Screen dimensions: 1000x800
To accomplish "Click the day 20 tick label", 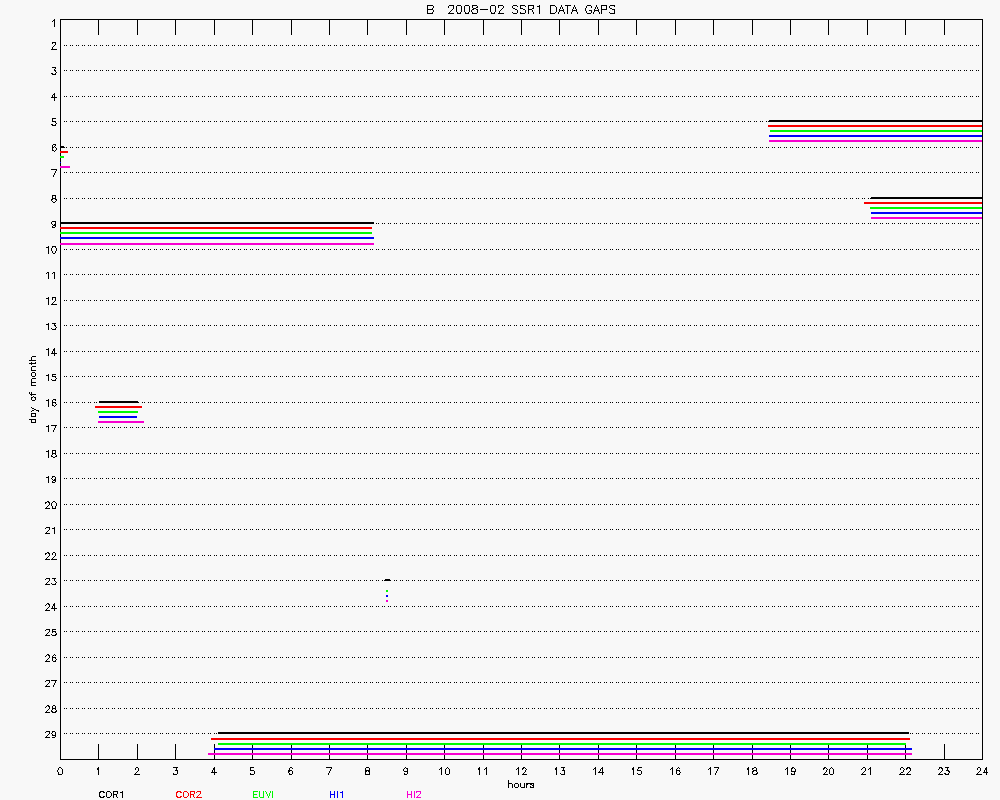I will click(48, 504).
